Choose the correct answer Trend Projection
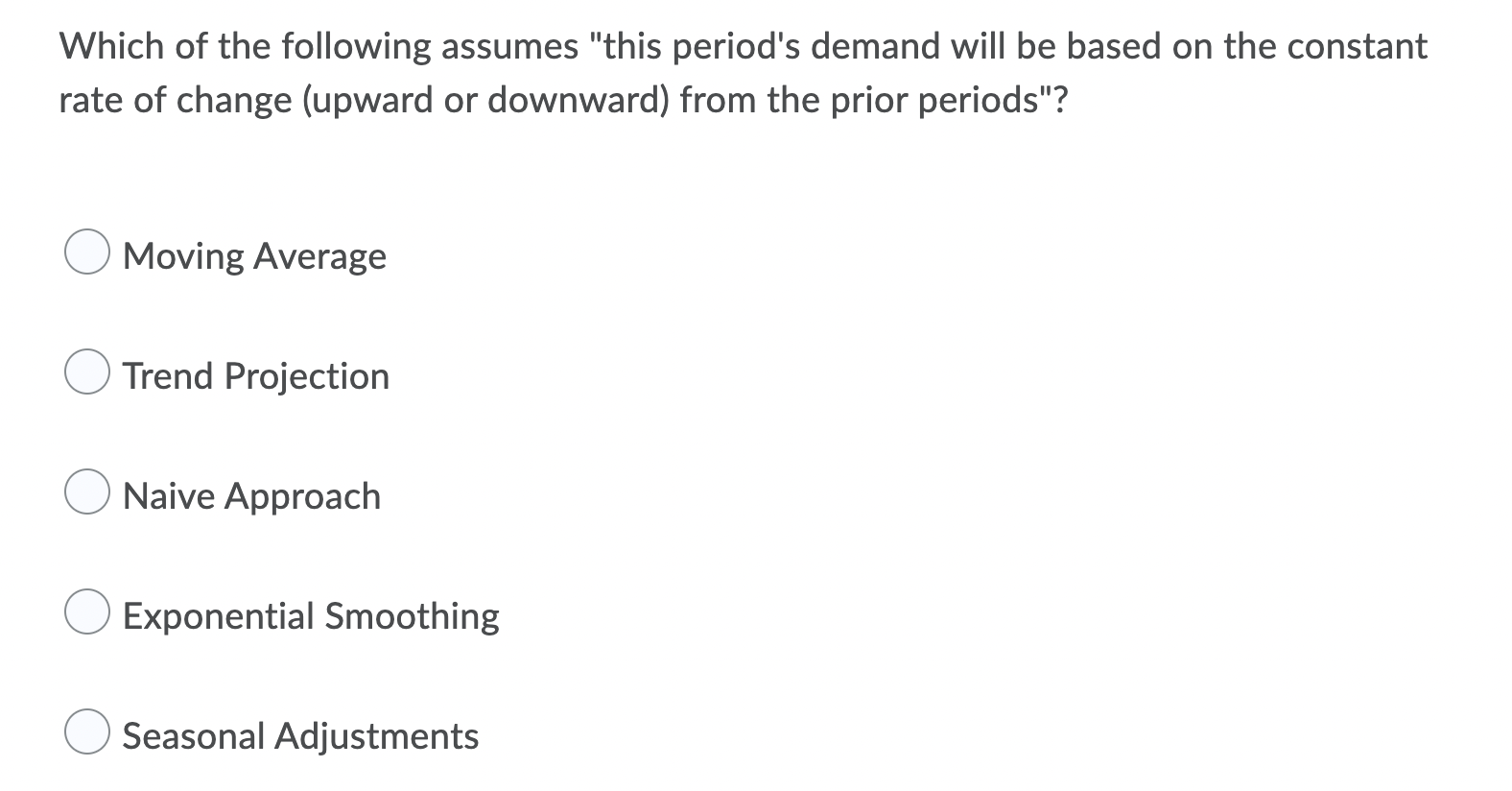Viewport: 1512px width, 791px height. pos(86,372)
